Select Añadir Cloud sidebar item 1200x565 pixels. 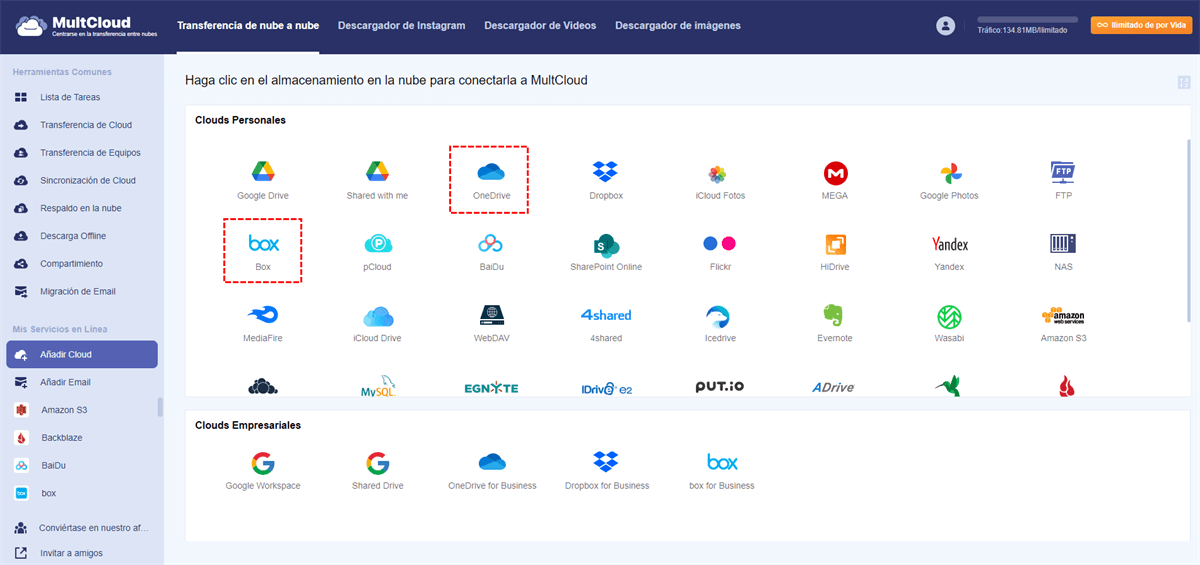pyautogui.click(x=82, y=354)
